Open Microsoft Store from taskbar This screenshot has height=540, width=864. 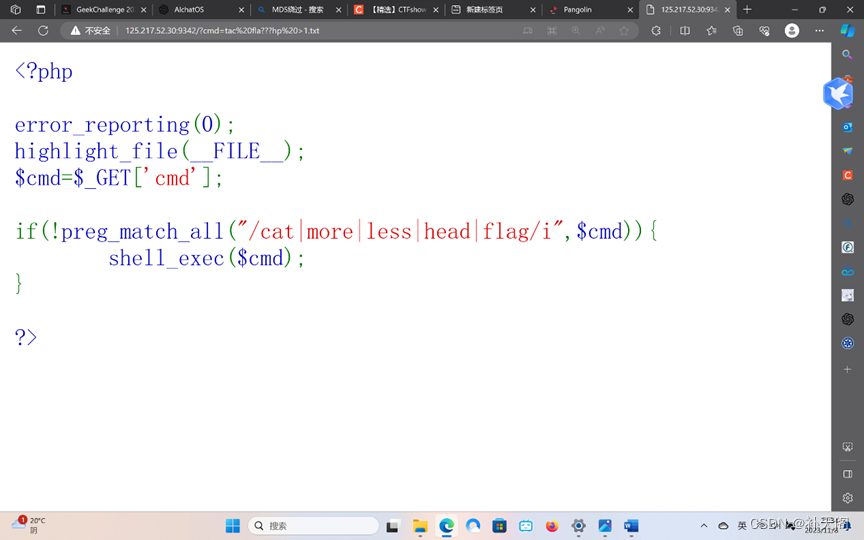(499, 526)
